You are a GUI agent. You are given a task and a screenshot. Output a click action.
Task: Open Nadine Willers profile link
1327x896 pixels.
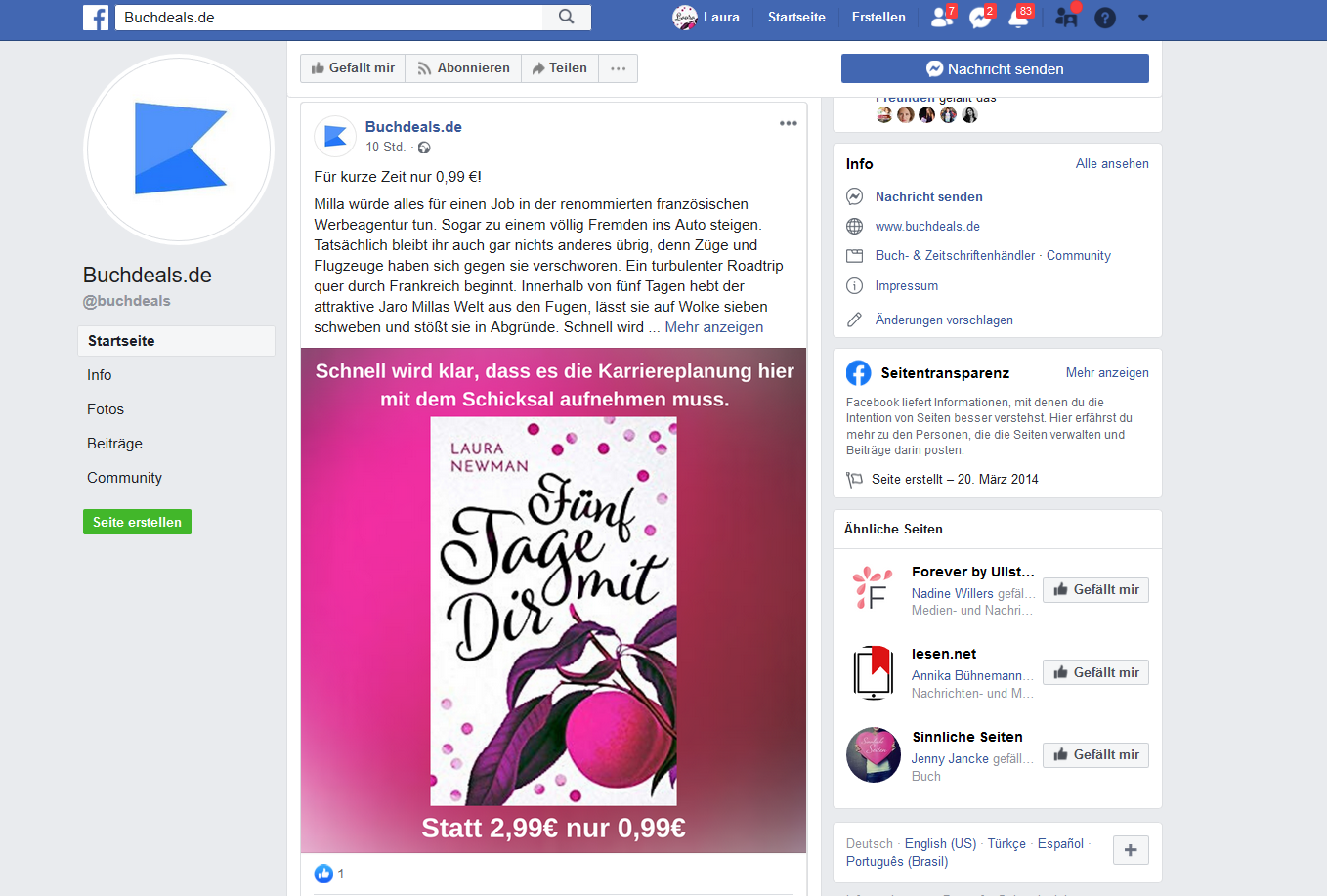(952, 594)
